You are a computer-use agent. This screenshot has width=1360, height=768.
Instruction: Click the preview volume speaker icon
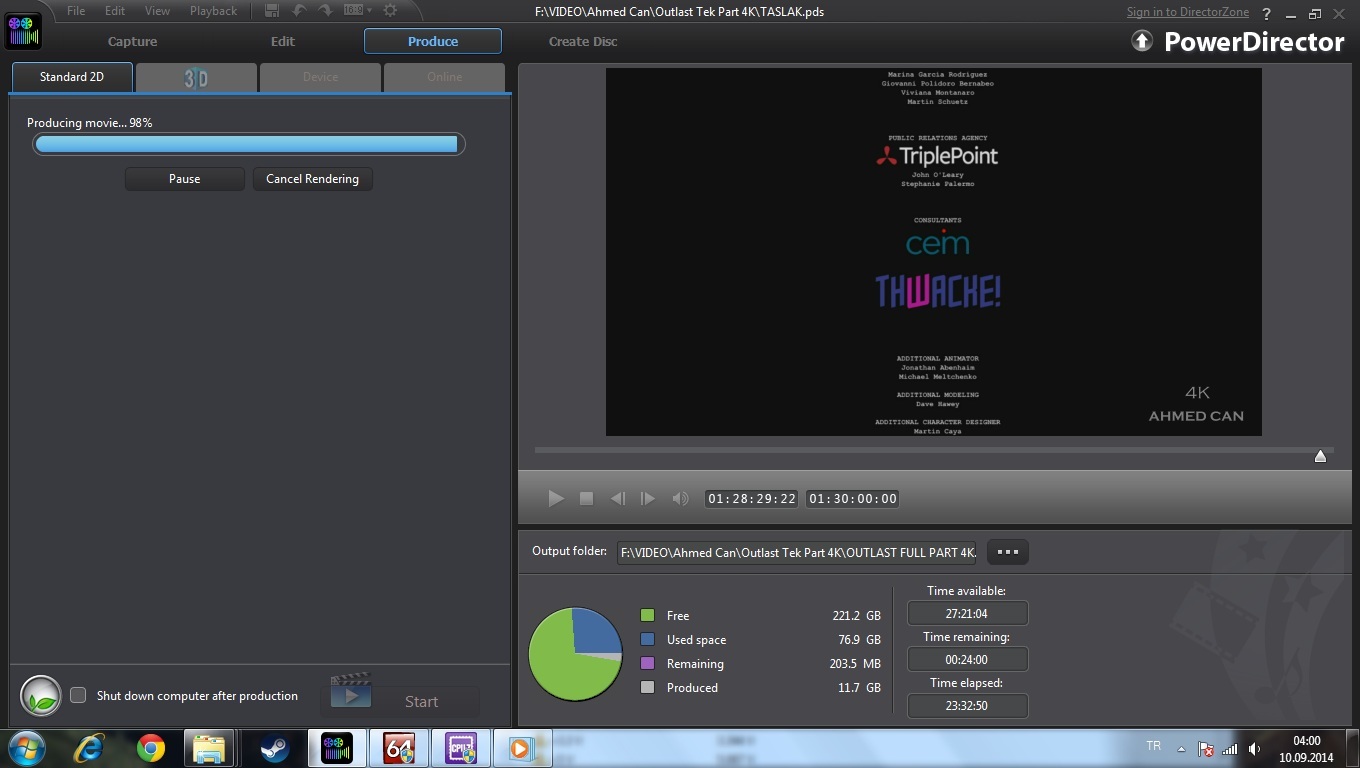[680, 498]
